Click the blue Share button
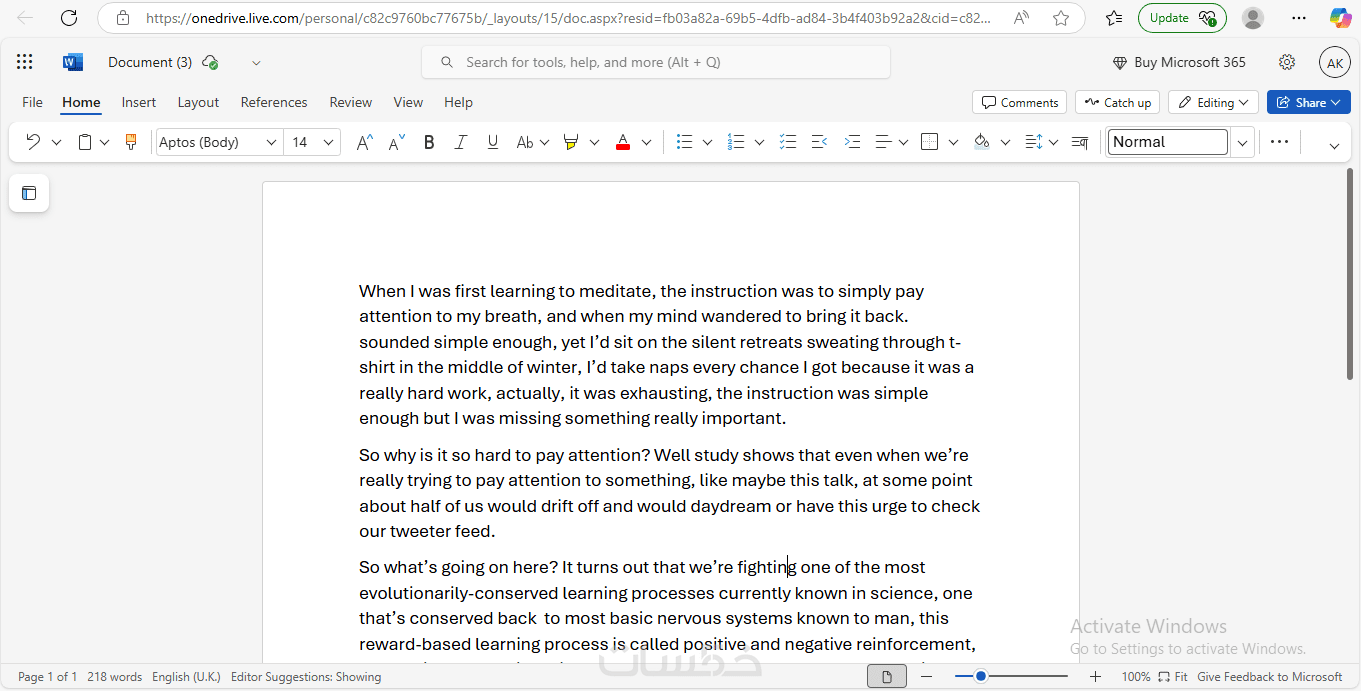This screenshot has width=1361, height=691. click(1308, 102)
